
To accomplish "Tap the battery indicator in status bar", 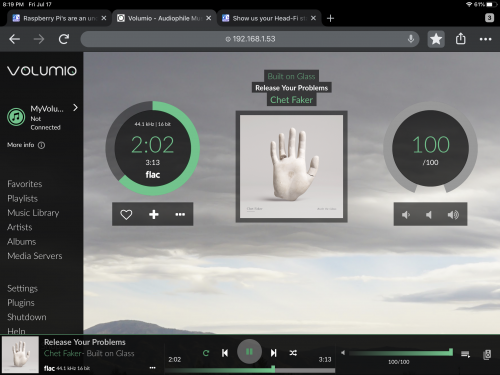I will [490, 4].
